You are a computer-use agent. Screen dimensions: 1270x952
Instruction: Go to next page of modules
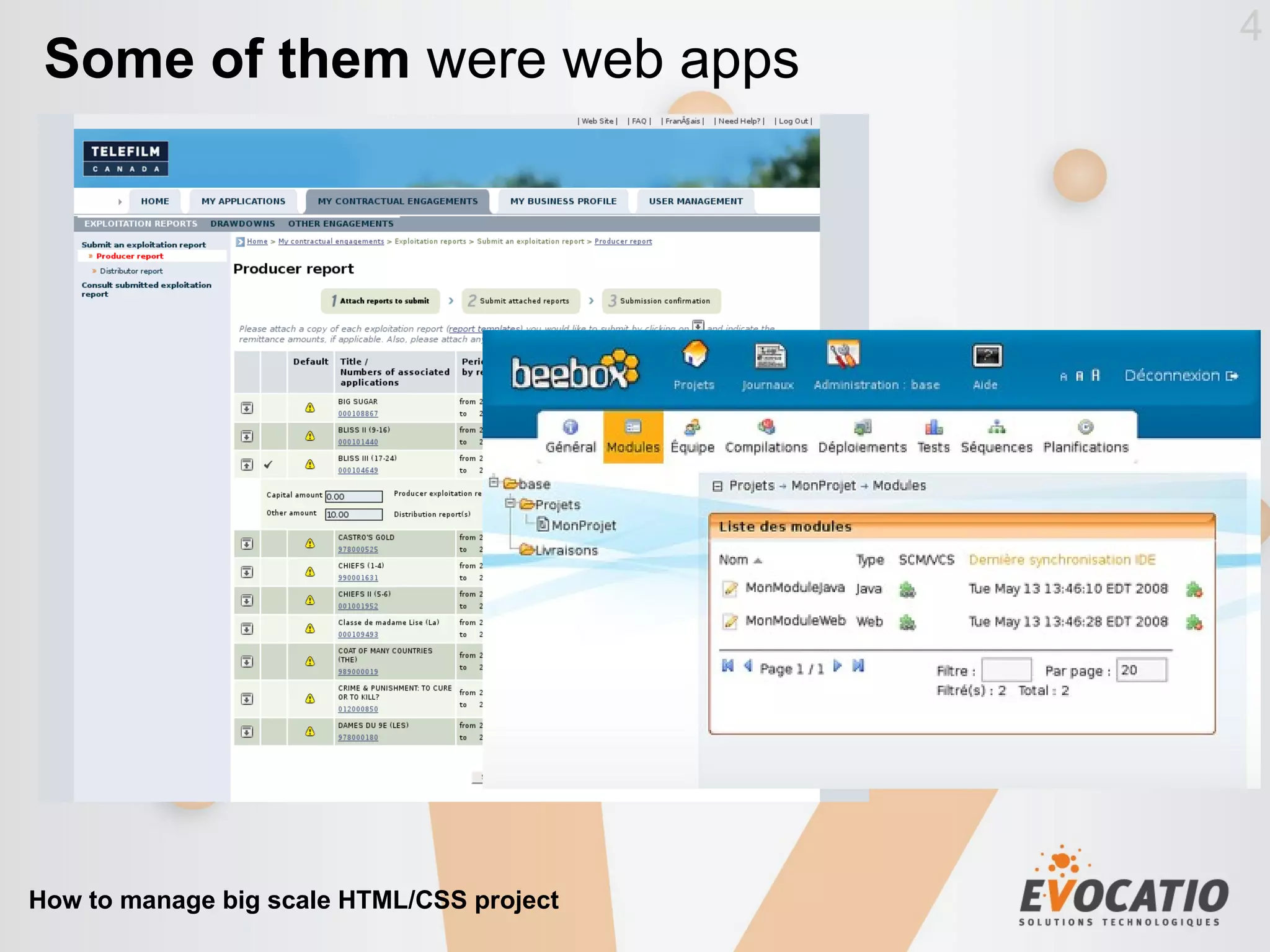tap(837, 666)
